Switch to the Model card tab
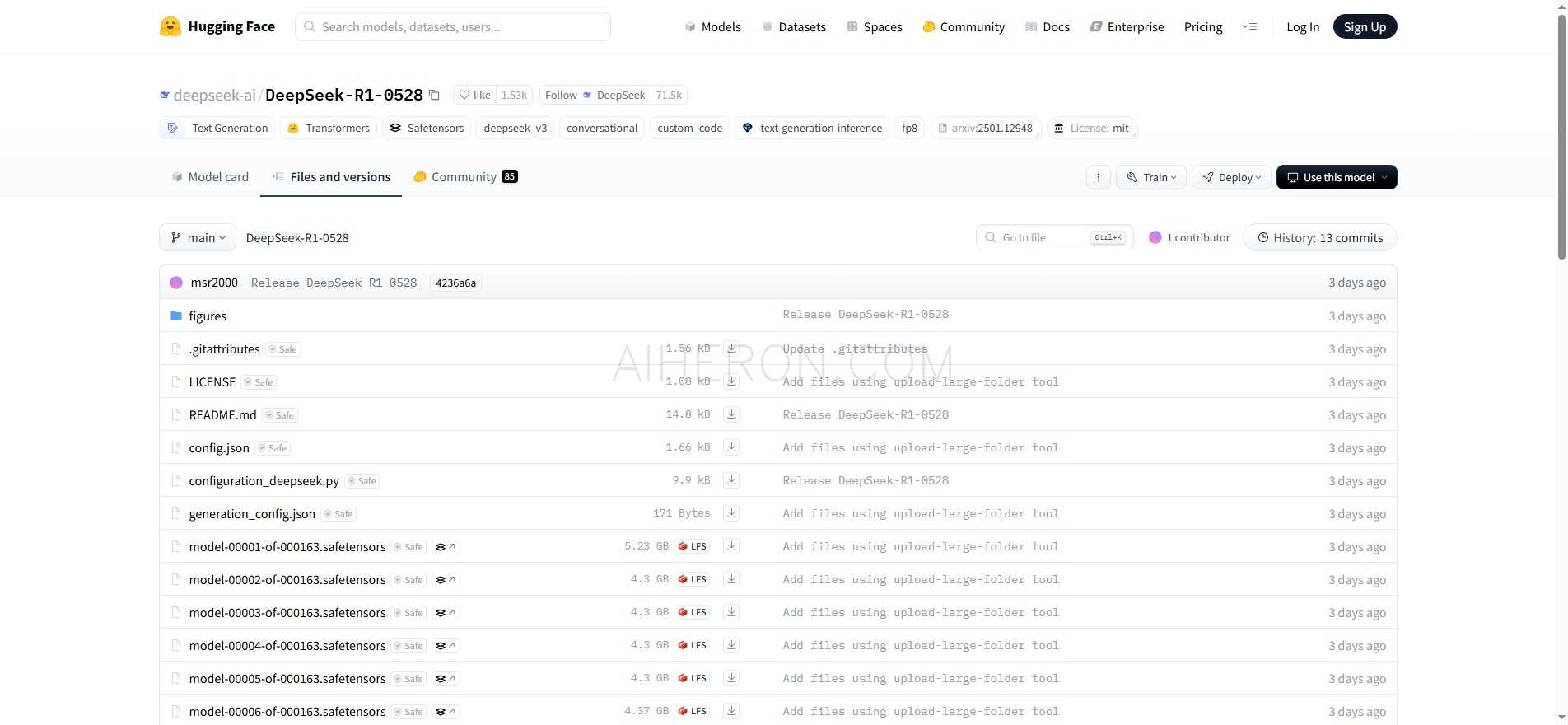Viewport: 1568px width, 725px height. [x=210, y=177]
